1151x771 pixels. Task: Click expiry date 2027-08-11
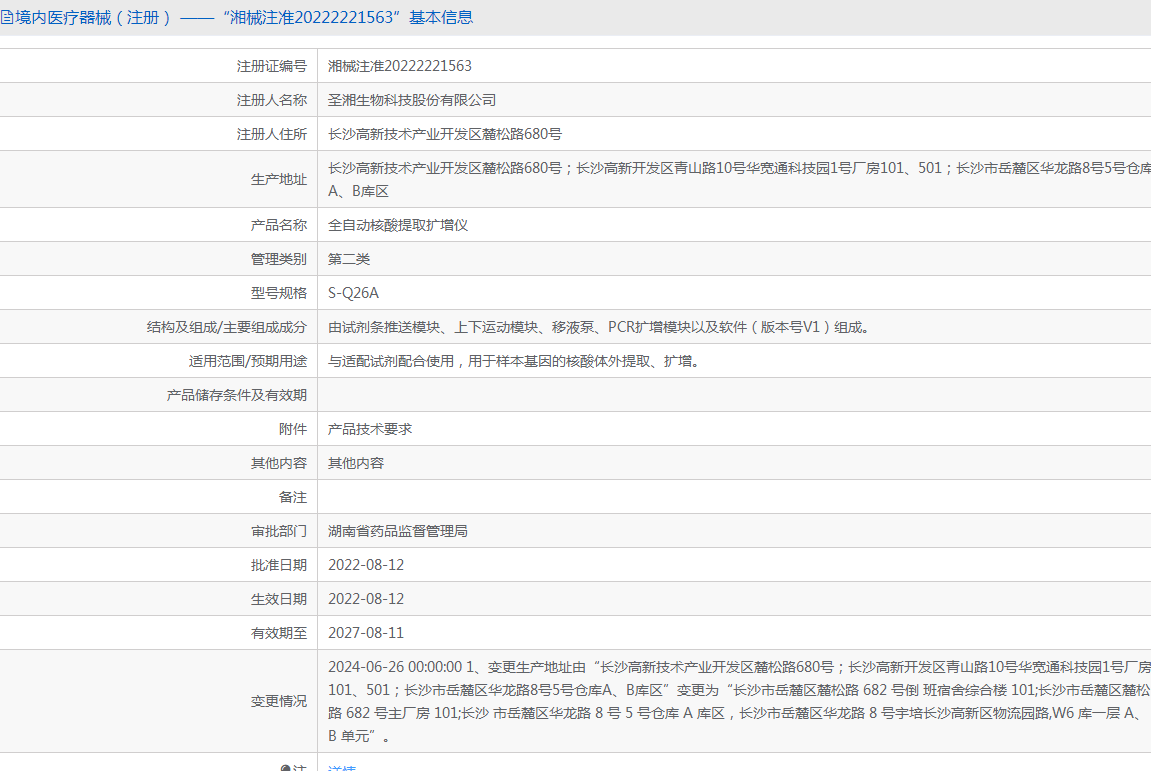[366, 633]
